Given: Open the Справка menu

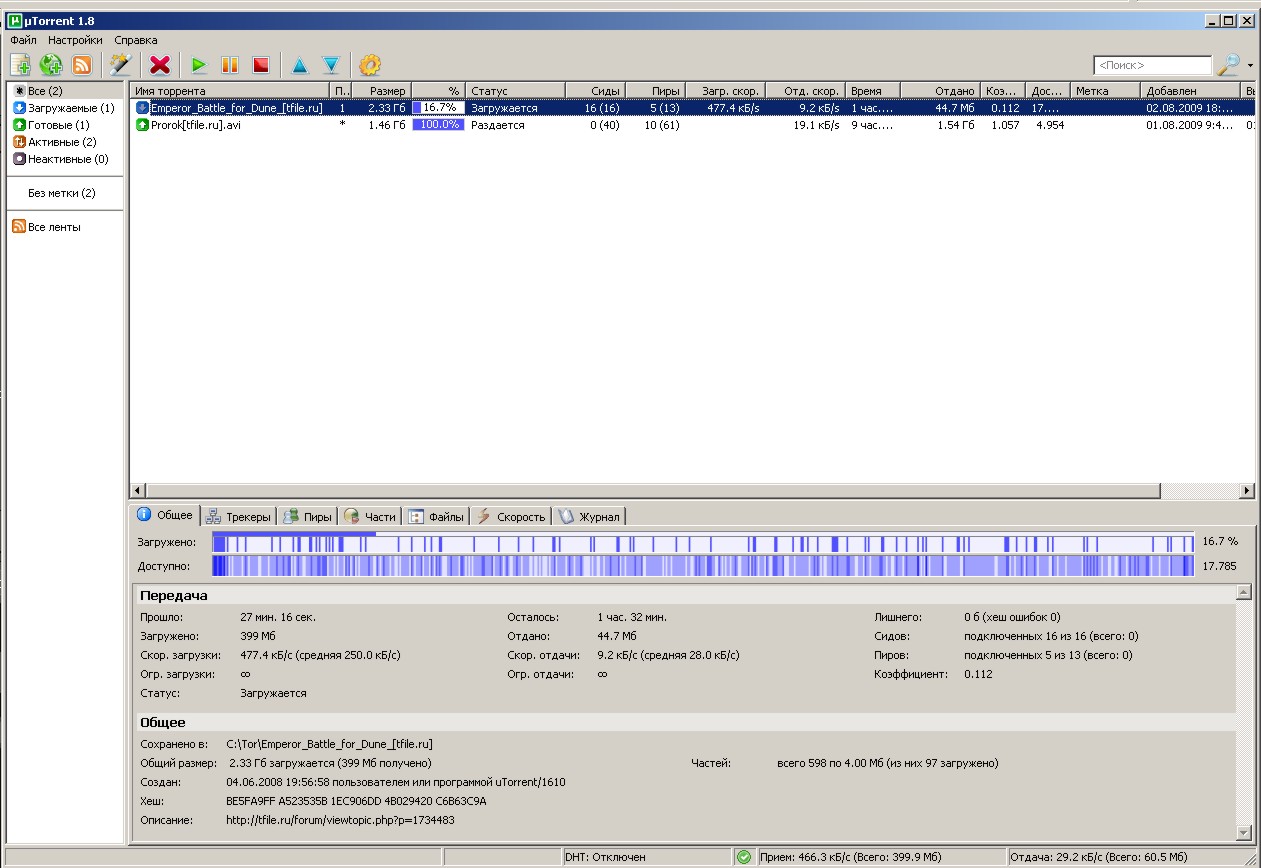Looking at the screenshot, I should [x=135, y=40].
